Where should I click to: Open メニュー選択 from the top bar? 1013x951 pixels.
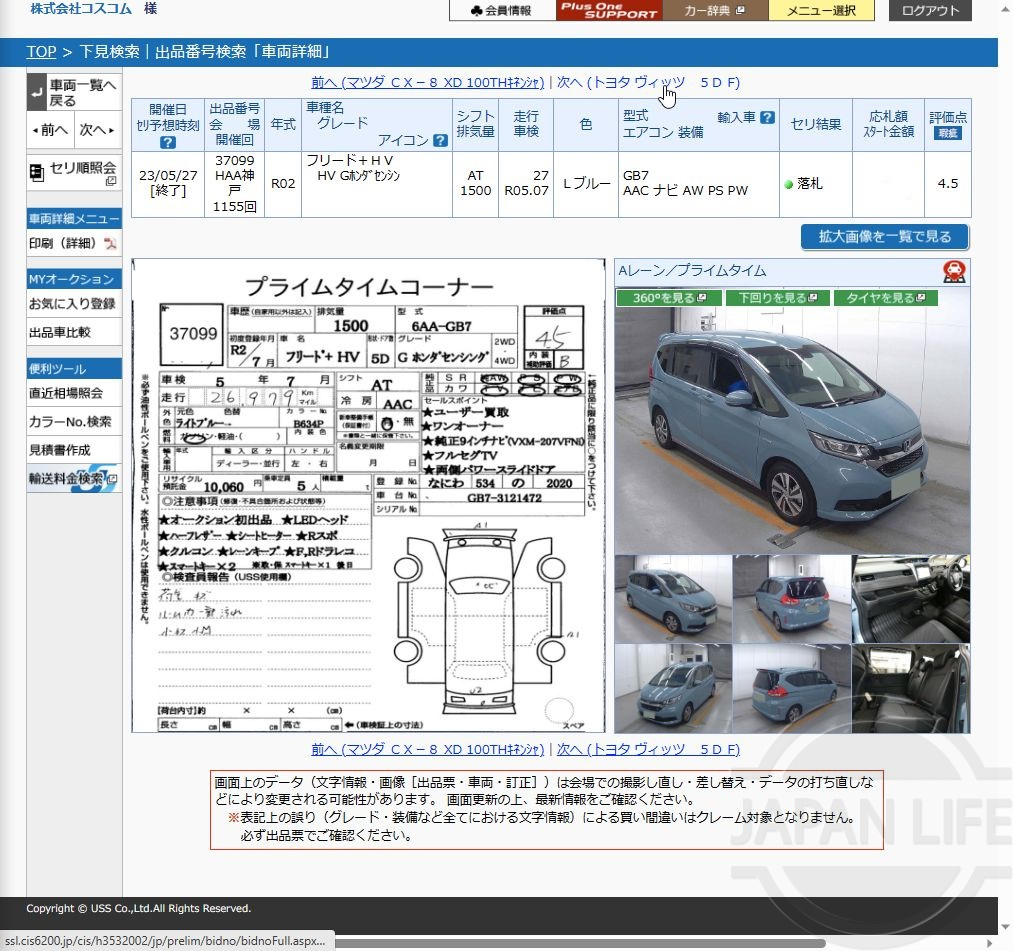pyautogui.click(x=821, y=12)
